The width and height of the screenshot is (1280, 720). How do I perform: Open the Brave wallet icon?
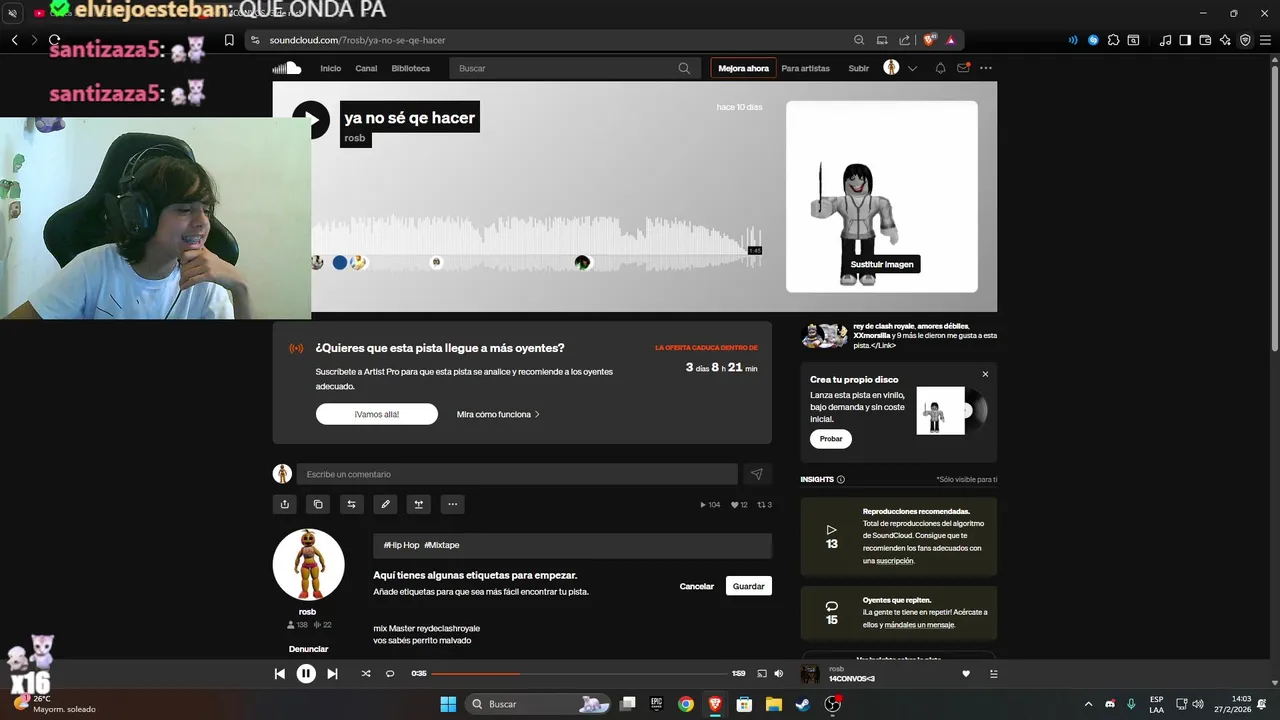pyautogui.click(x=1205, y=40)
